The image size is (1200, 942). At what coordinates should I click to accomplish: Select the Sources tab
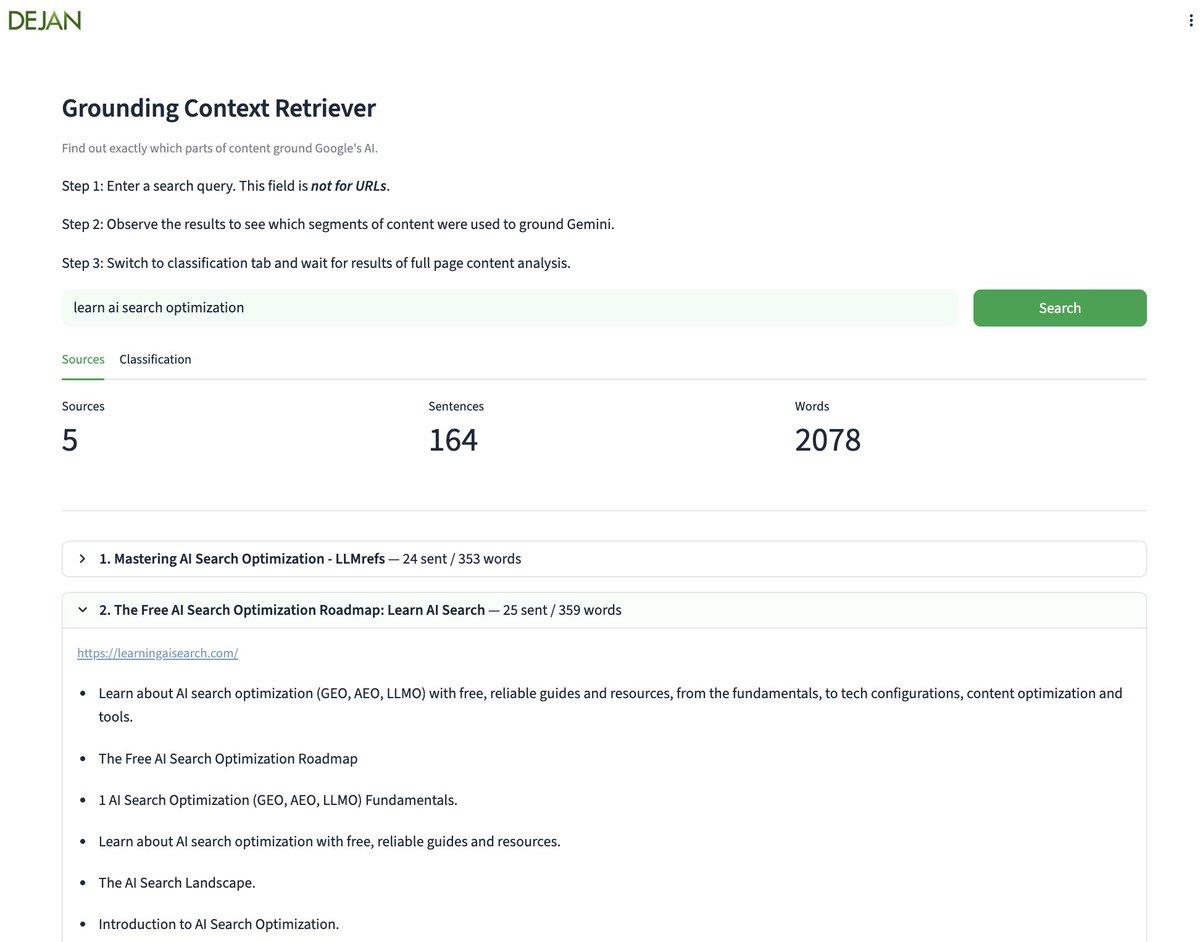coord(83,359)
